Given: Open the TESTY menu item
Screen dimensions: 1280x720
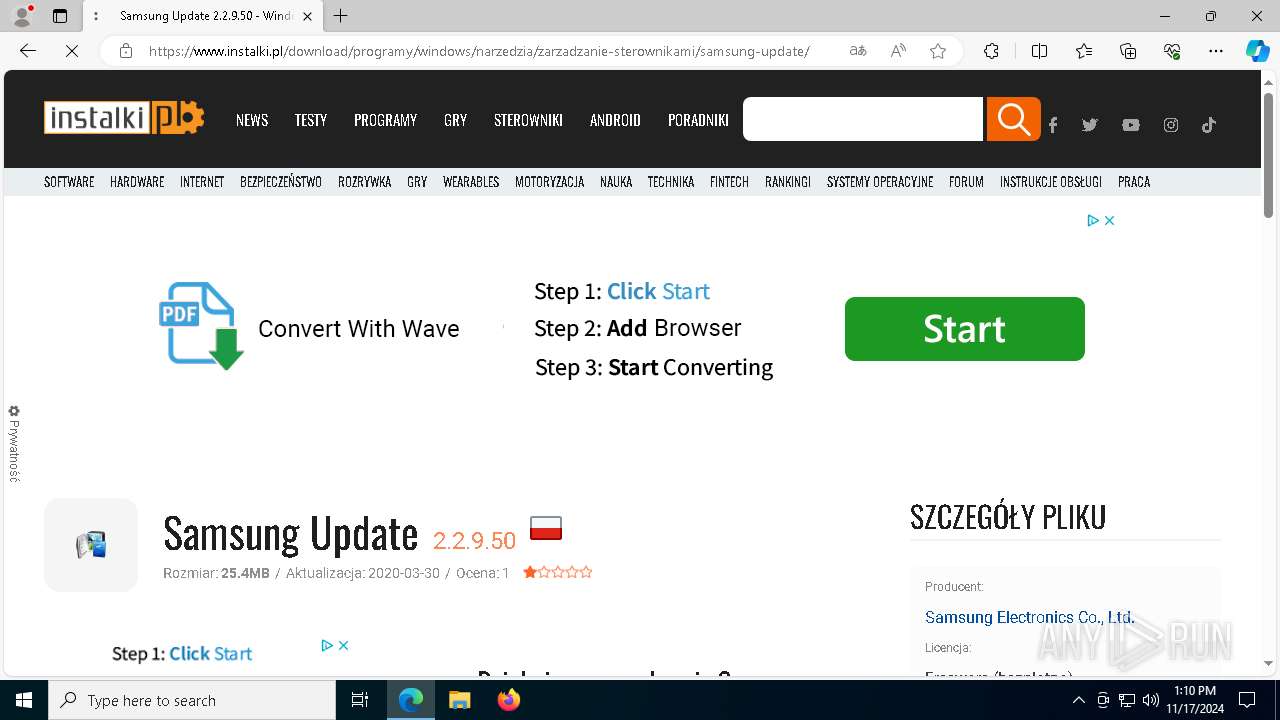Looking at the screenshot, I should tap(310, 120).
